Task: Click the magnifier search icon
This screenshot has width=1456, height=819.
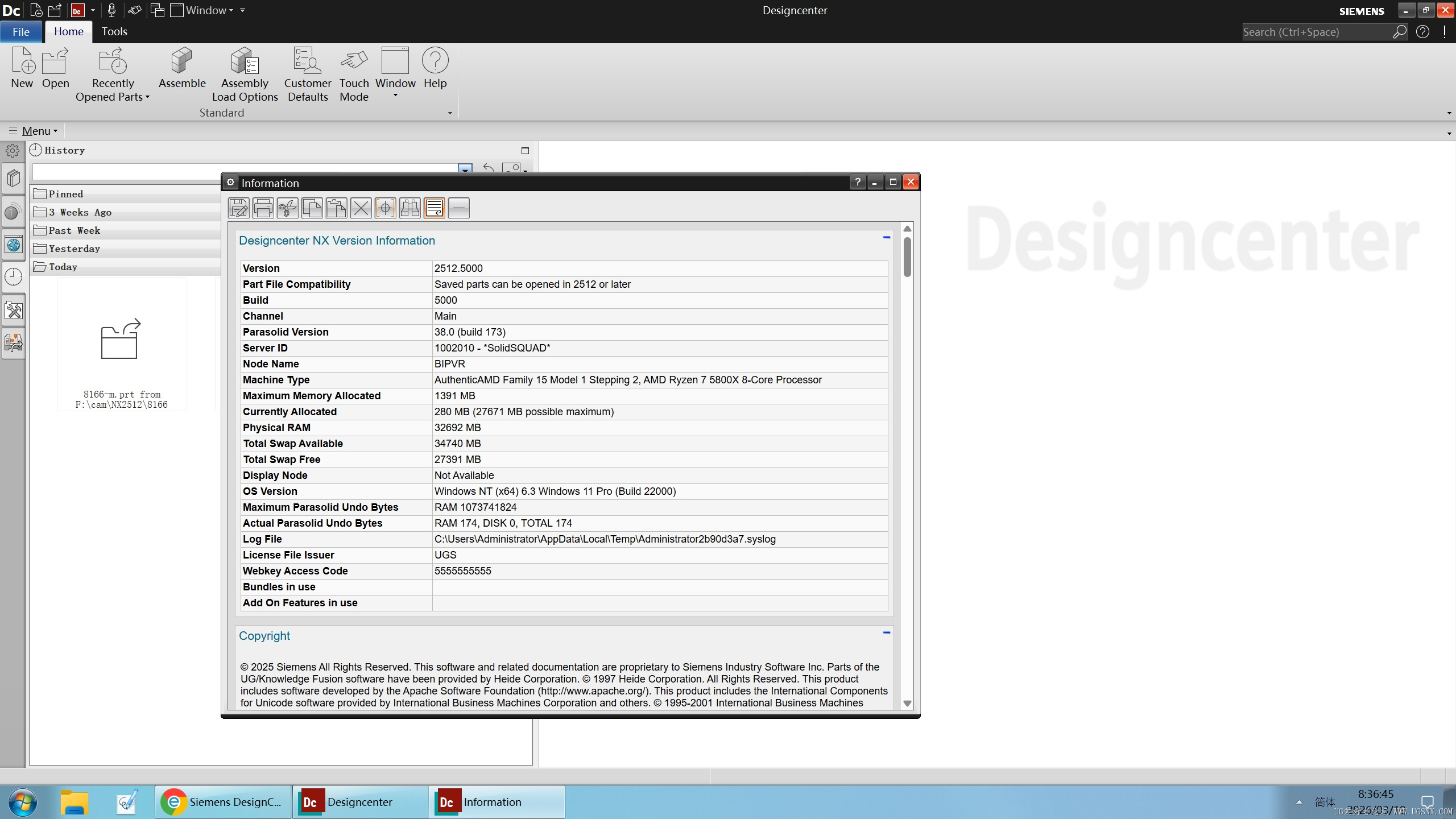Action: pos(1400,32)
